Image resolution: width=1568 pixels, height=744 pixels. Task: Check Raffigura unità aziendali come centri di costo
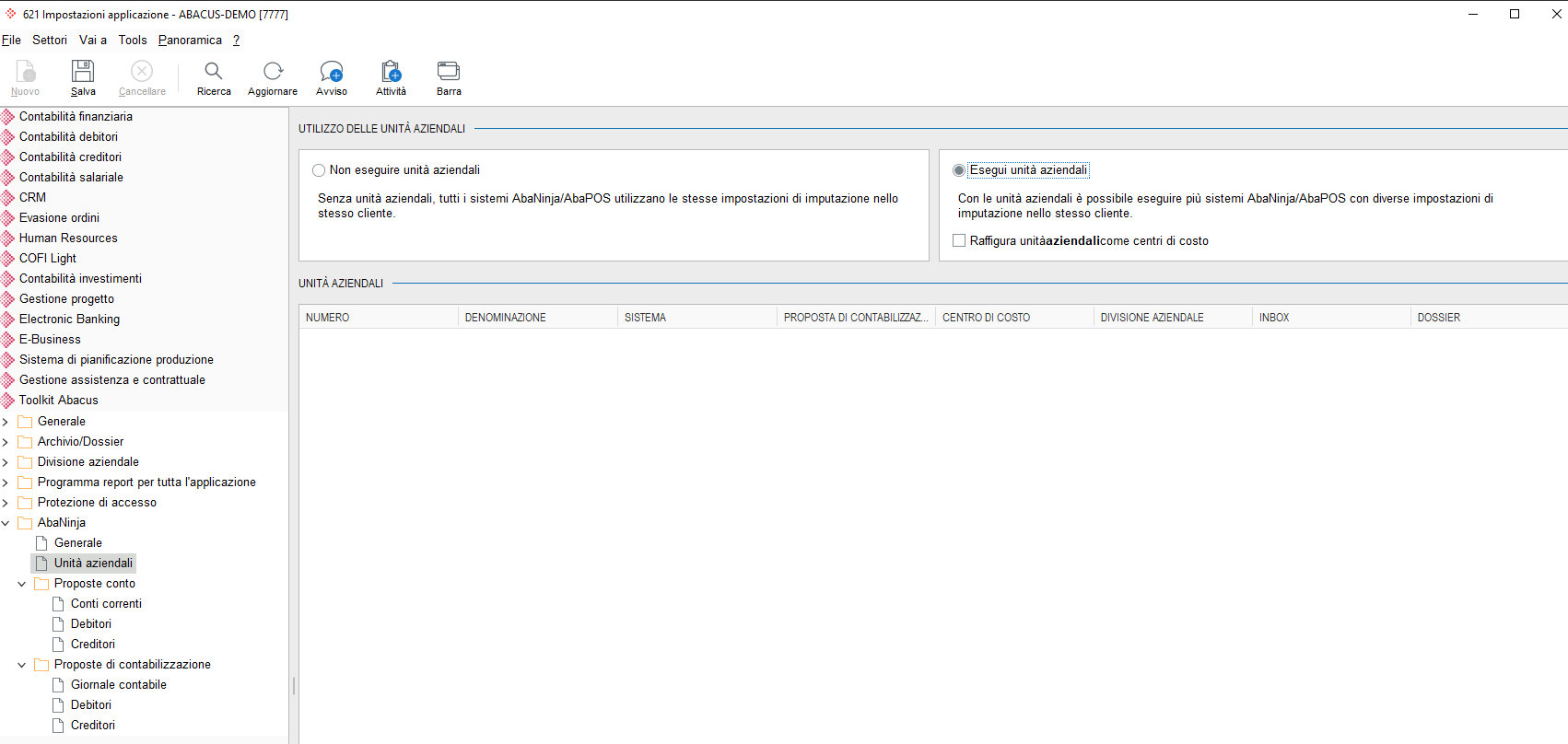[959, 240]
